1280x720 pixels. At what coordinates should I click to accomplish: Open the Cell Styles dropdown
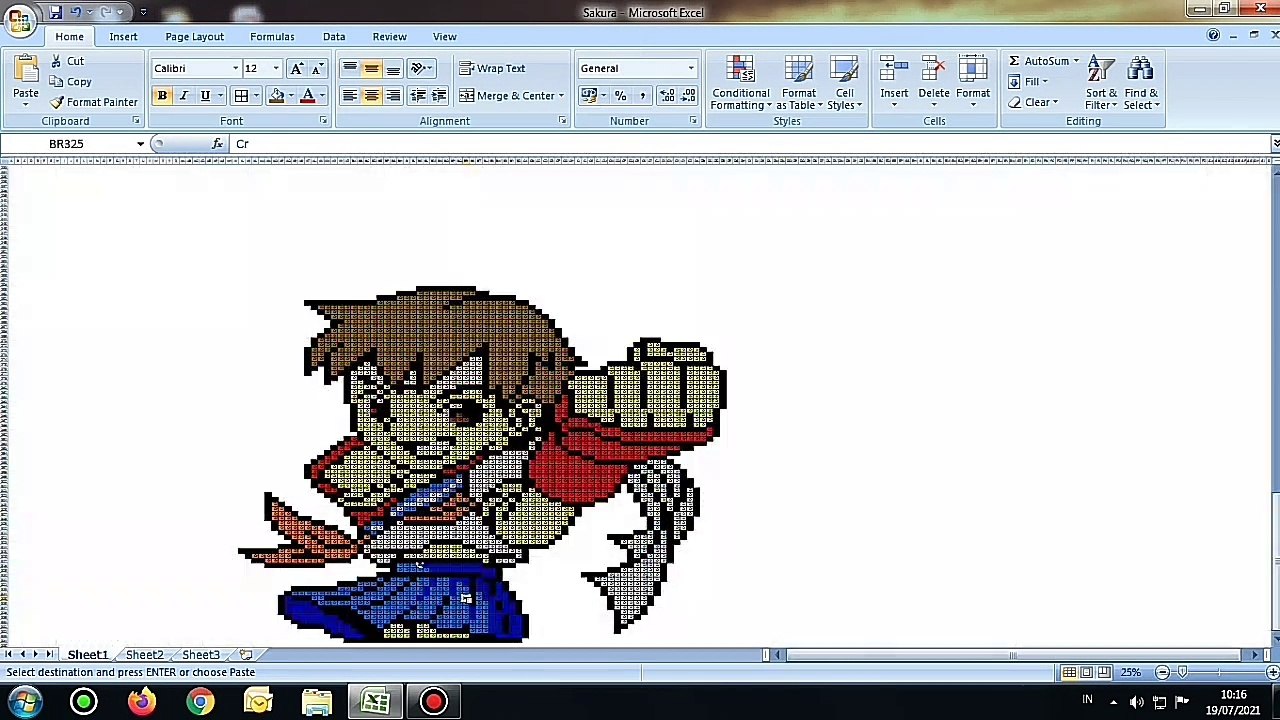[x=844, y=83]
